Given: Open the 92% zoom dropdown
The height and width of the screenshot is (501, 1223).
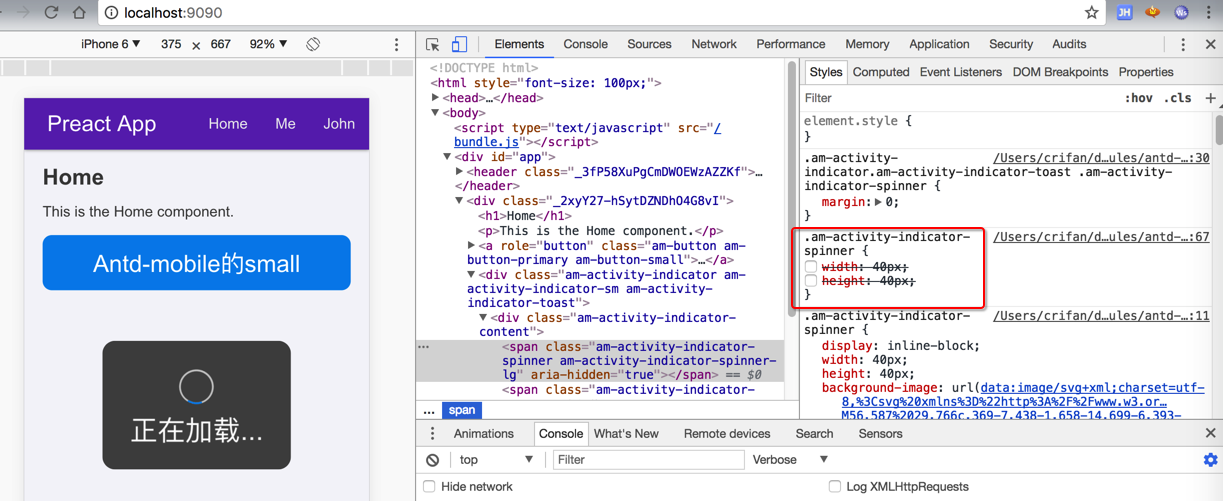Looking at the screenshot, I should coord(268,44).
